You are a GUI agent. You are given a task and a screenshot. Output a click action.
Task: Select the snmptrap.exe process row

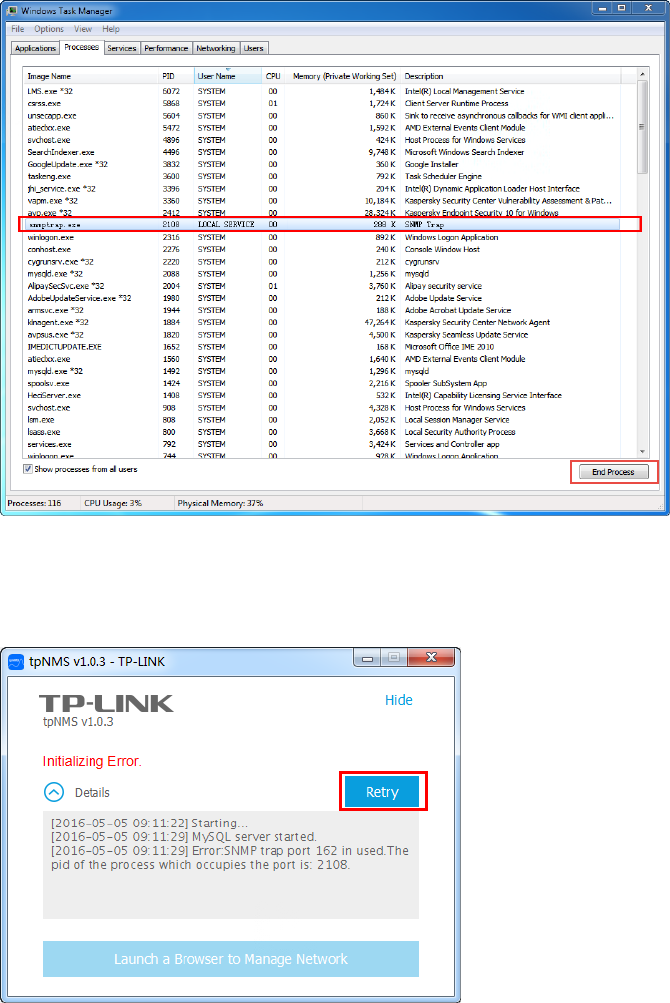[x=323, y=225]
